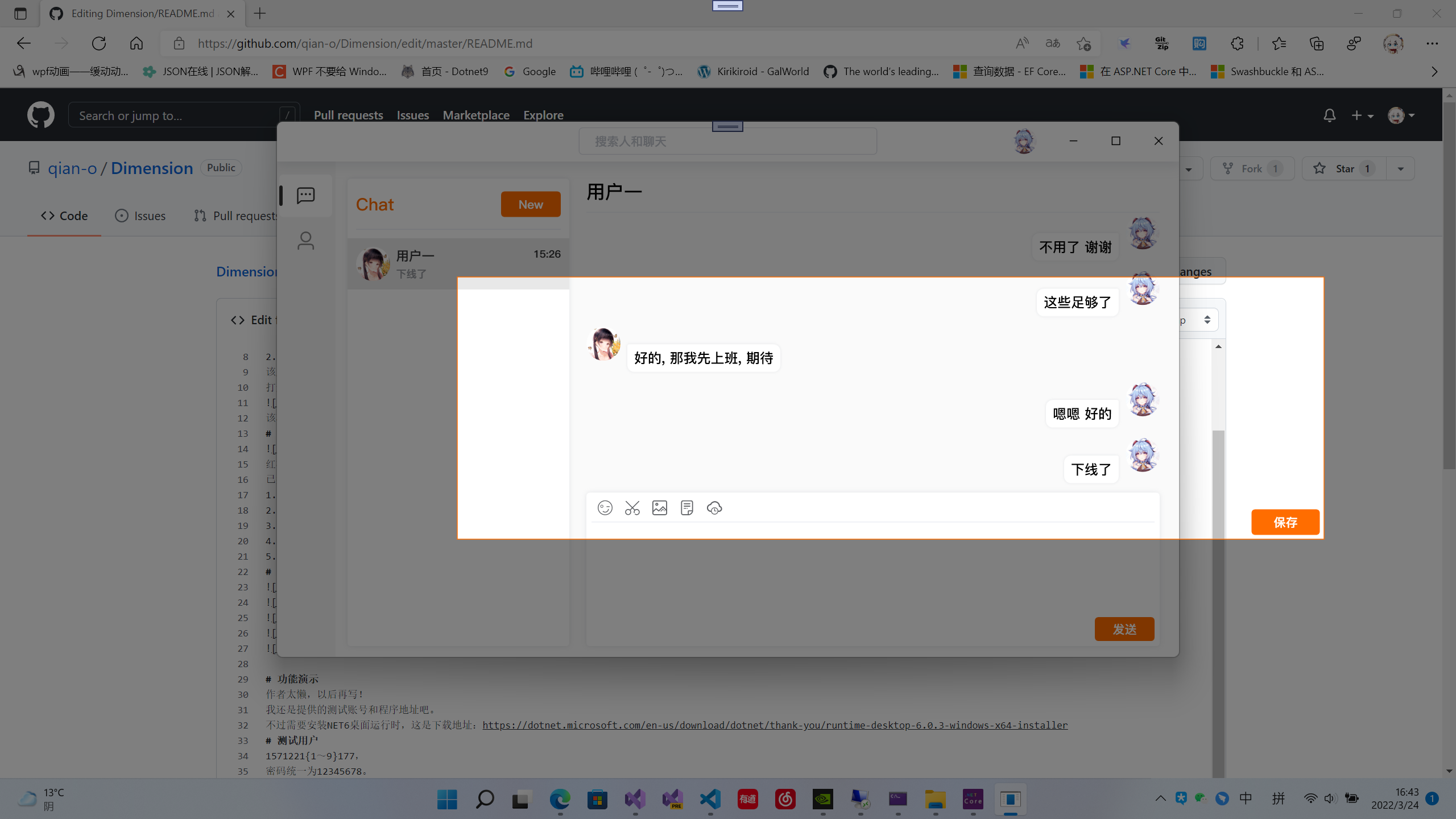Close the Editing Dimension/README.md tab
Screen dimensions: 1456x819
(x=230, y=14)
